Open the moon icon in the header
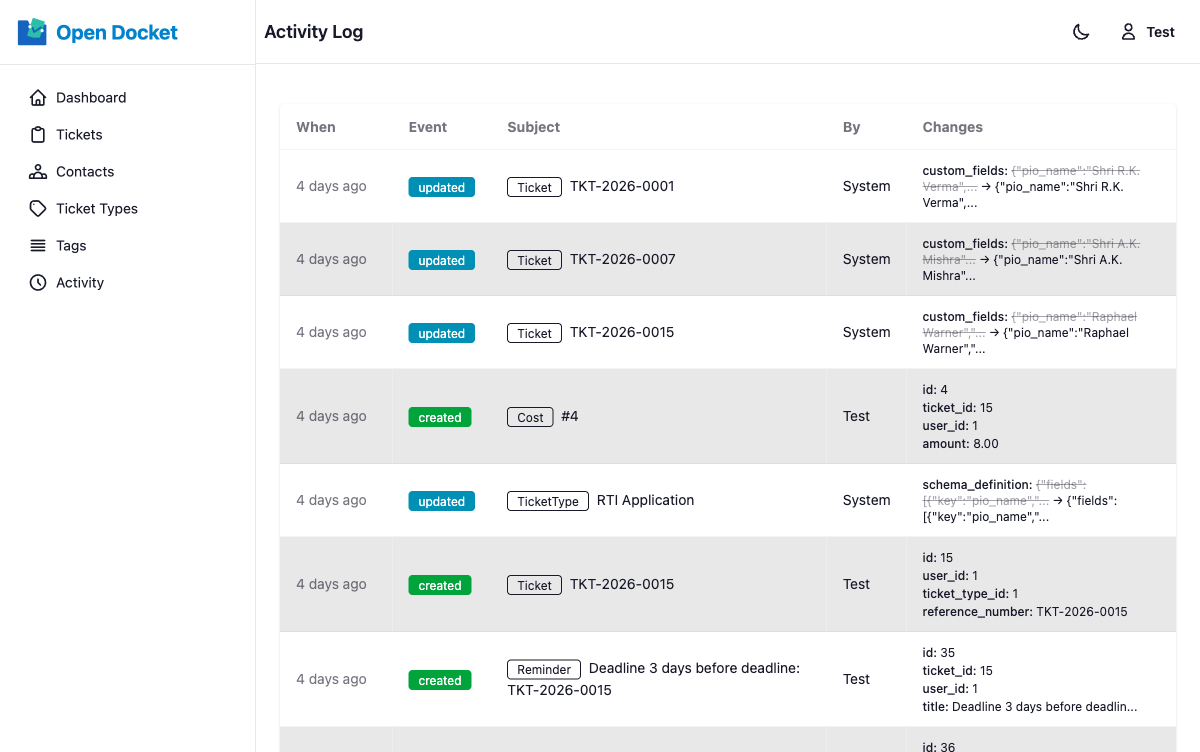Viewport: 1200px width, 752px height. click(1081, 31)
